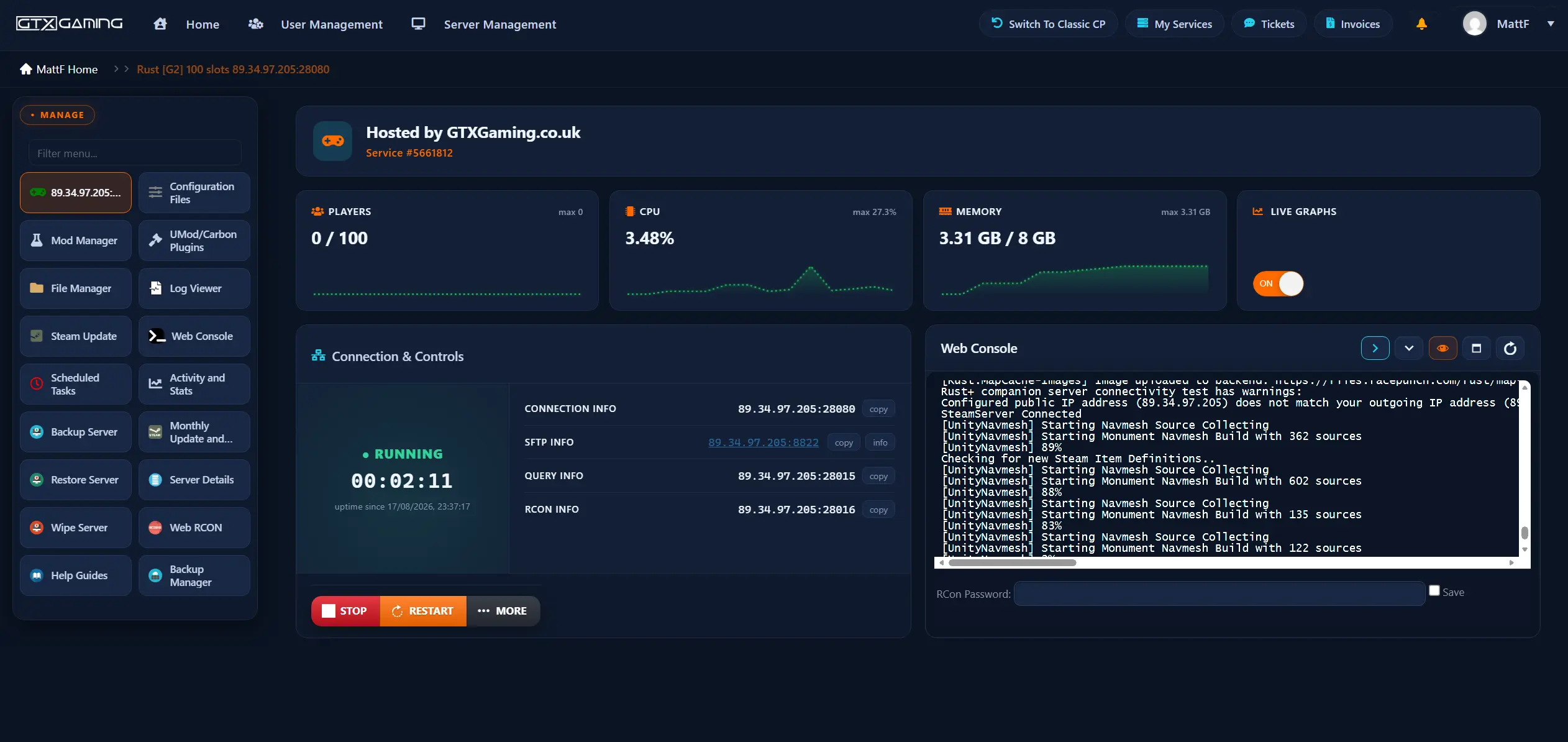Click console horizontal scrollbar thumb
Image resolution: width=1568 pixels, height=742 pixels.
pyautogui.click(x=1012, y=562)
